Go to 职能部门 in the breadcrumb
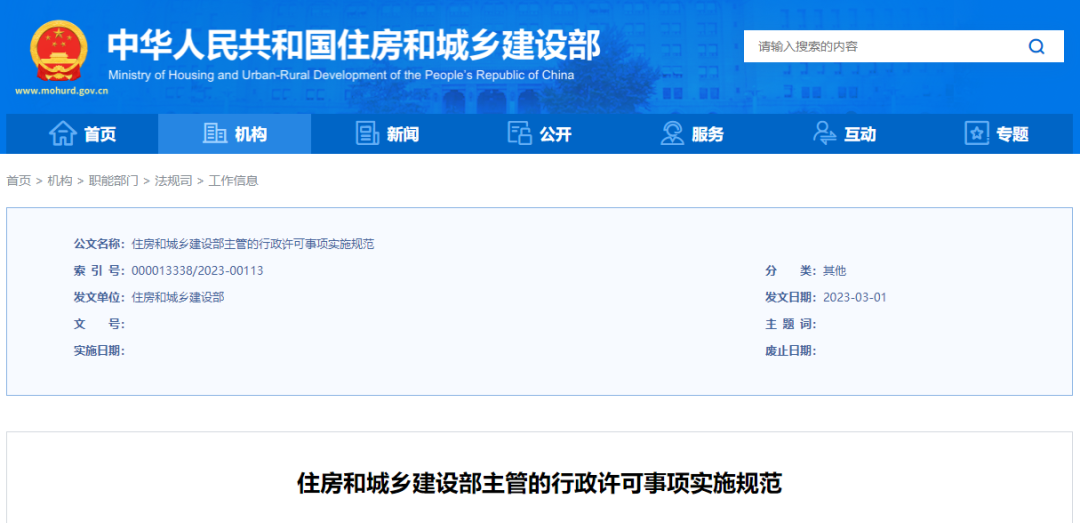This screenshot has height=523, width=1080. pos(114,181)
